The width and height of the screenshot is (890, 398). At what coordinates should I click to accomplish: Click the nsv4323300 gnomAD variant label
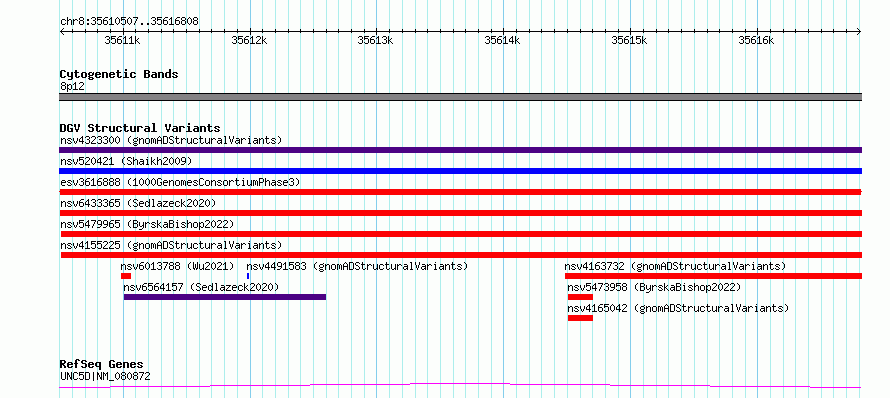pos(171,140)
